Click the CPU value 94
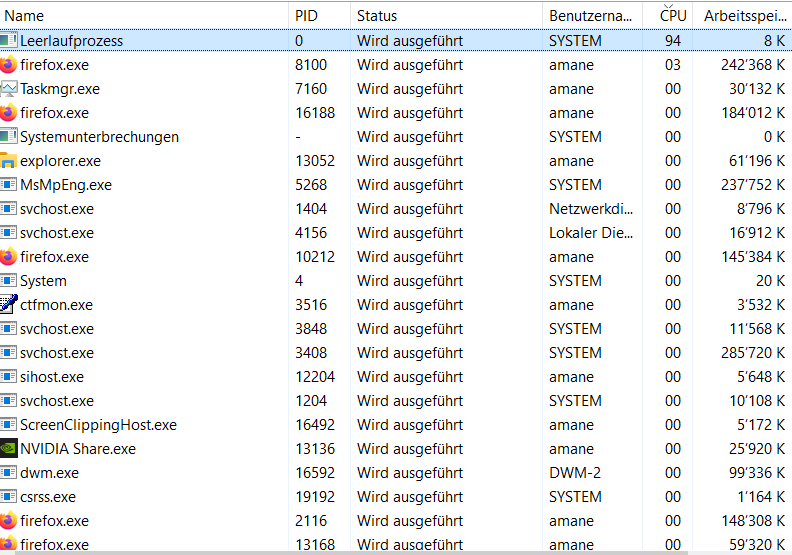Image resolution: width=792 pixels, height=555 pixels. (x=673, y=41)
